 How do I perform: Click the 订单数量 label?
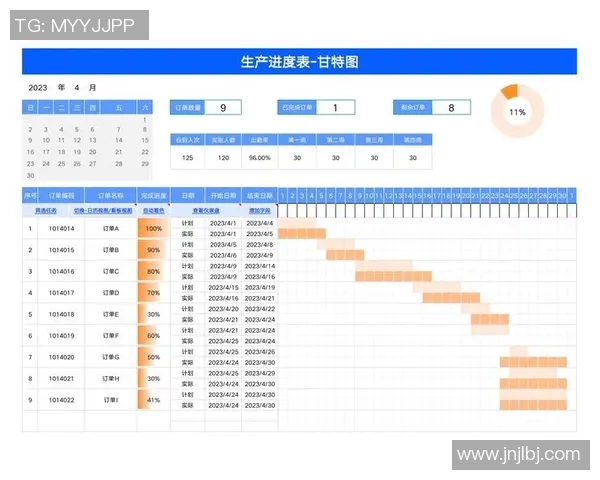(188, 108)
